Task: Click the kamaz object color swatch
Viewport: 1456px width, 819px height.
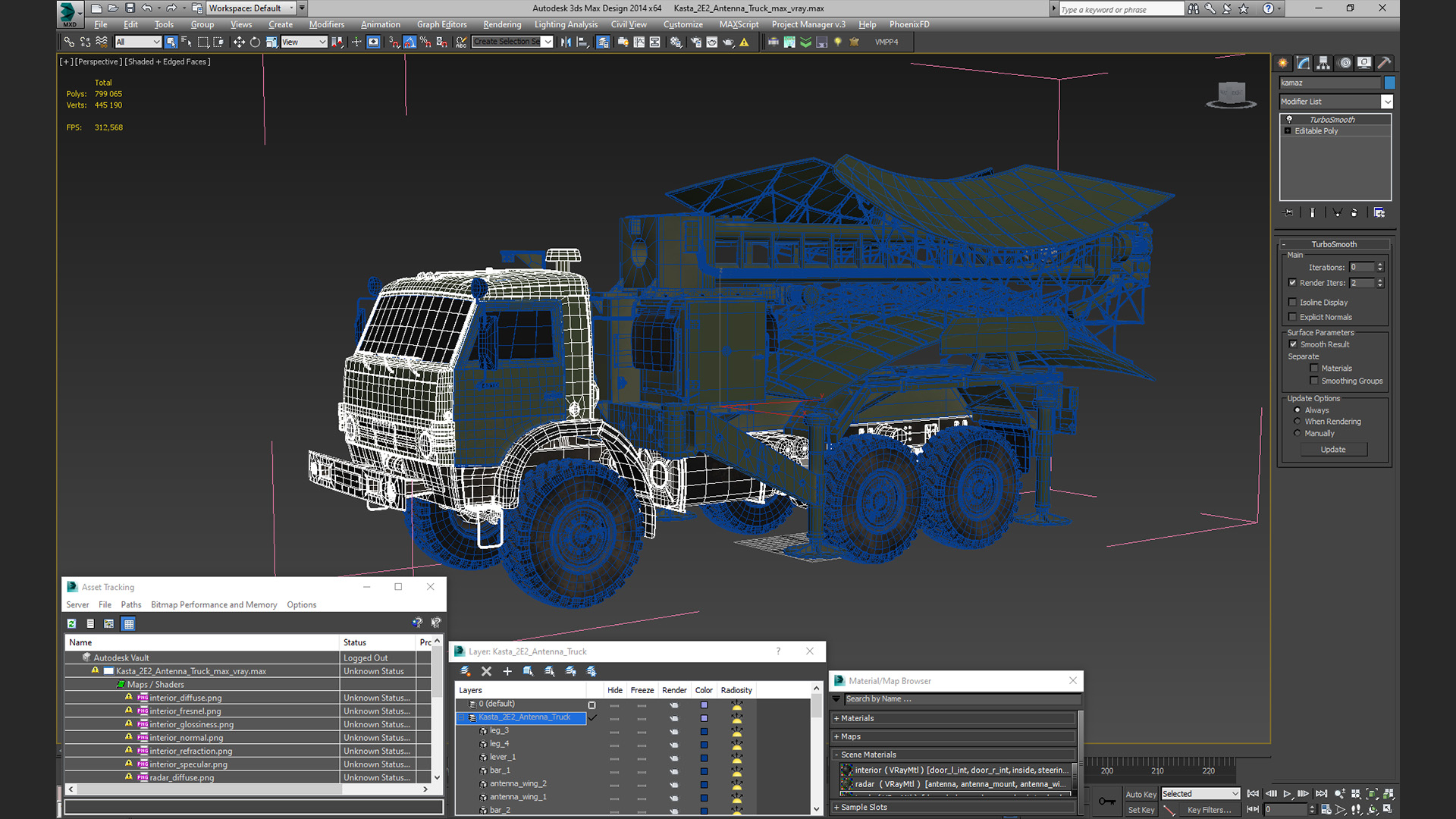Action: [1389, 83]
